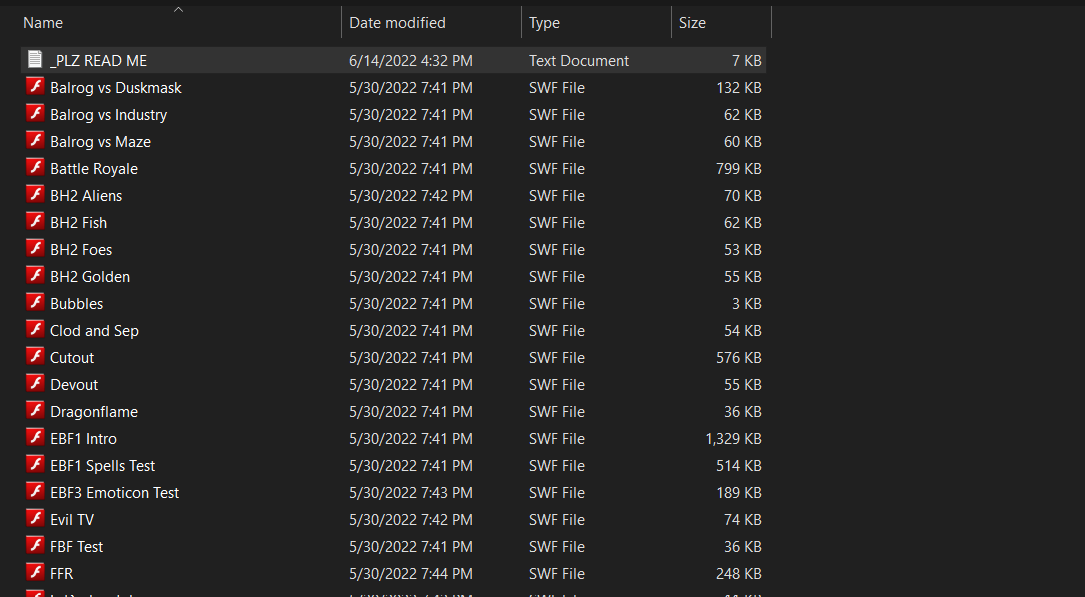Select the Clod and Sep file name
Viewport: 1085px width, 597px height.
coord(94,331)
